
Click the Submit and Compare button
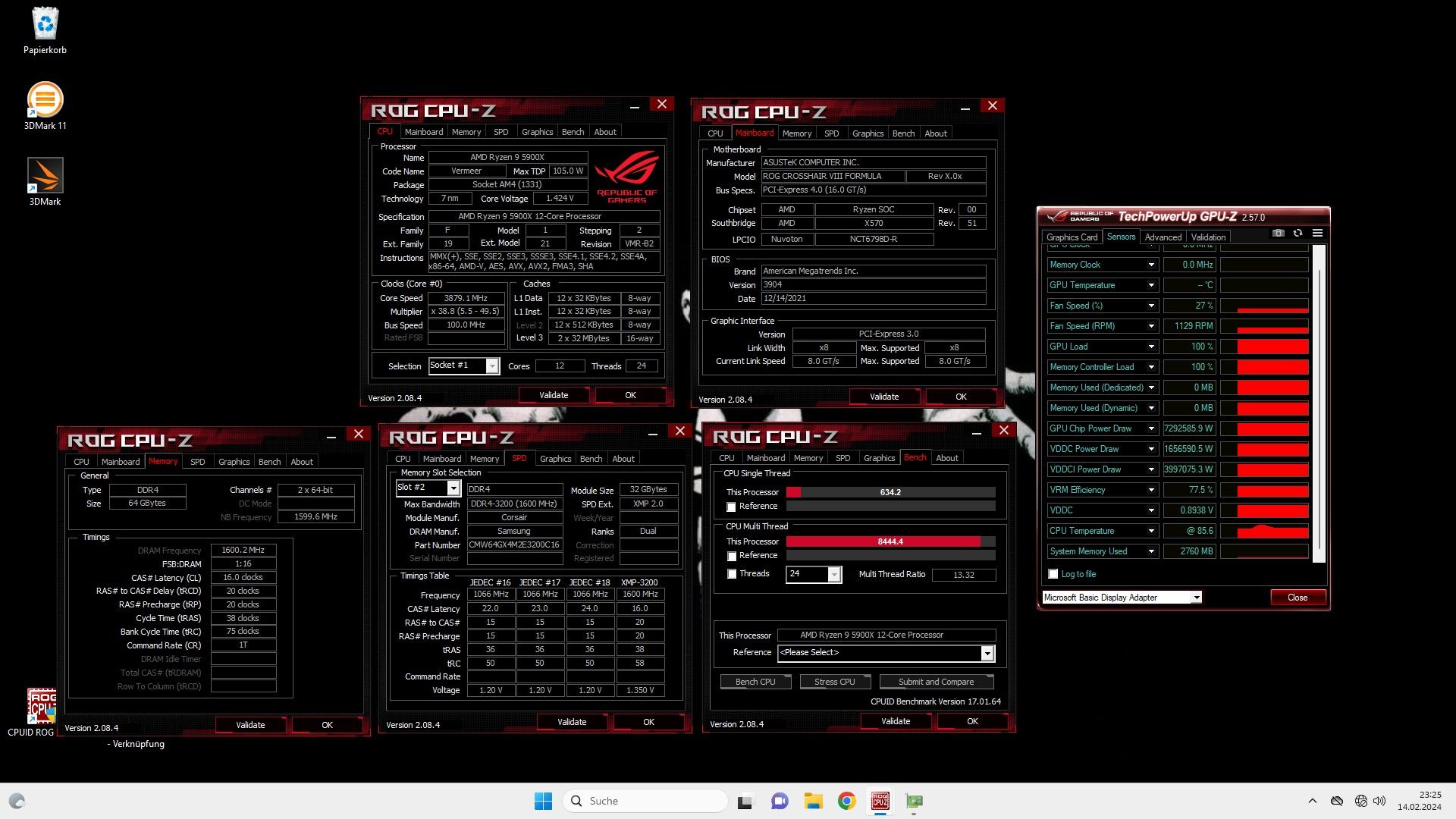pos(936,682)
